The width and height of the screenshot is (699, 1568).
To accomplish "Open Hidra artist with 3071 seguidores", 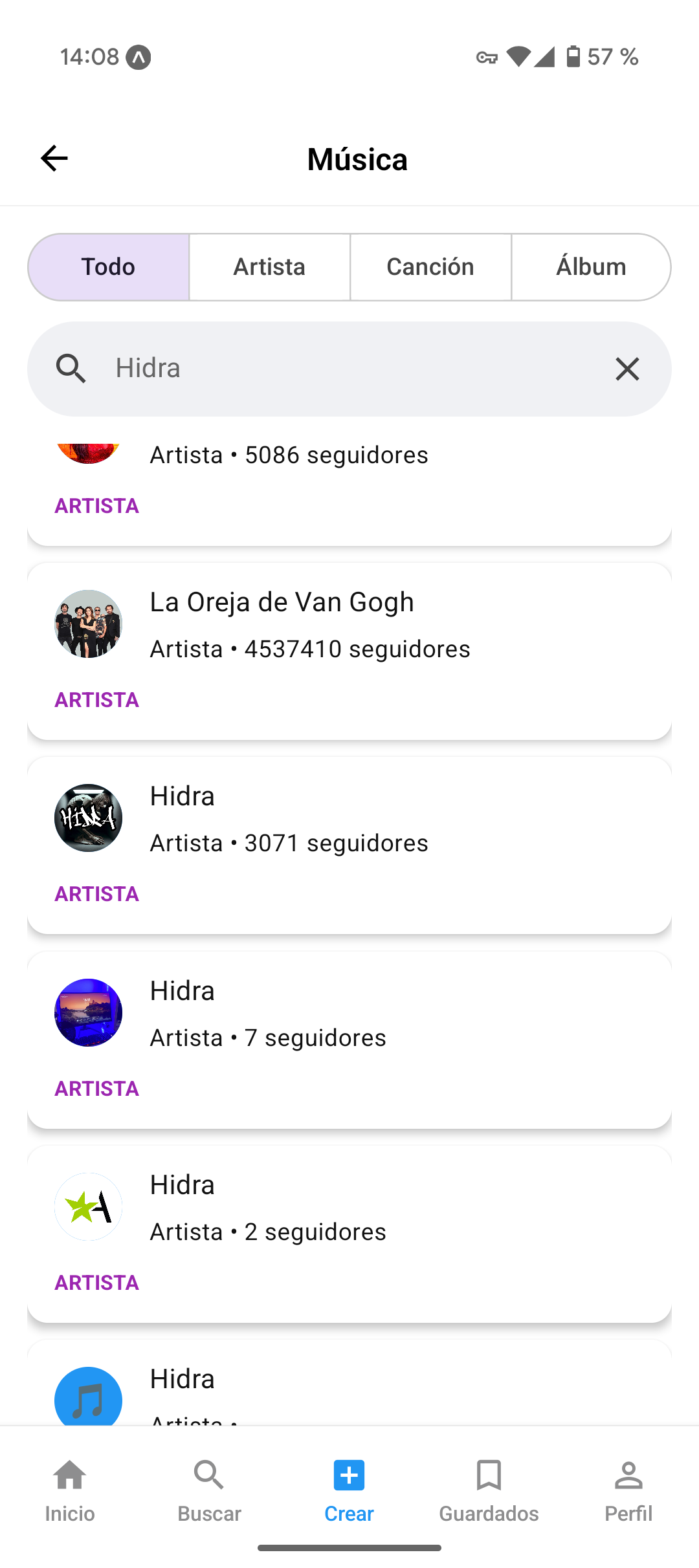I will 349,845.
